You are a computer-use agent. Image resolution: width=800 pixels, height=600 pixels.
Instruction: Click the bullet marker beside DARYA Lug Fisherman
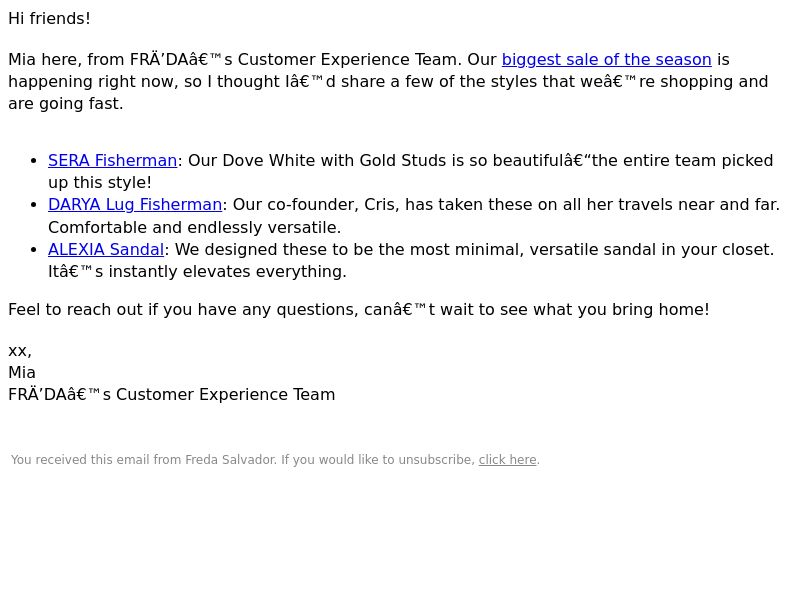(x=34, y=205)
